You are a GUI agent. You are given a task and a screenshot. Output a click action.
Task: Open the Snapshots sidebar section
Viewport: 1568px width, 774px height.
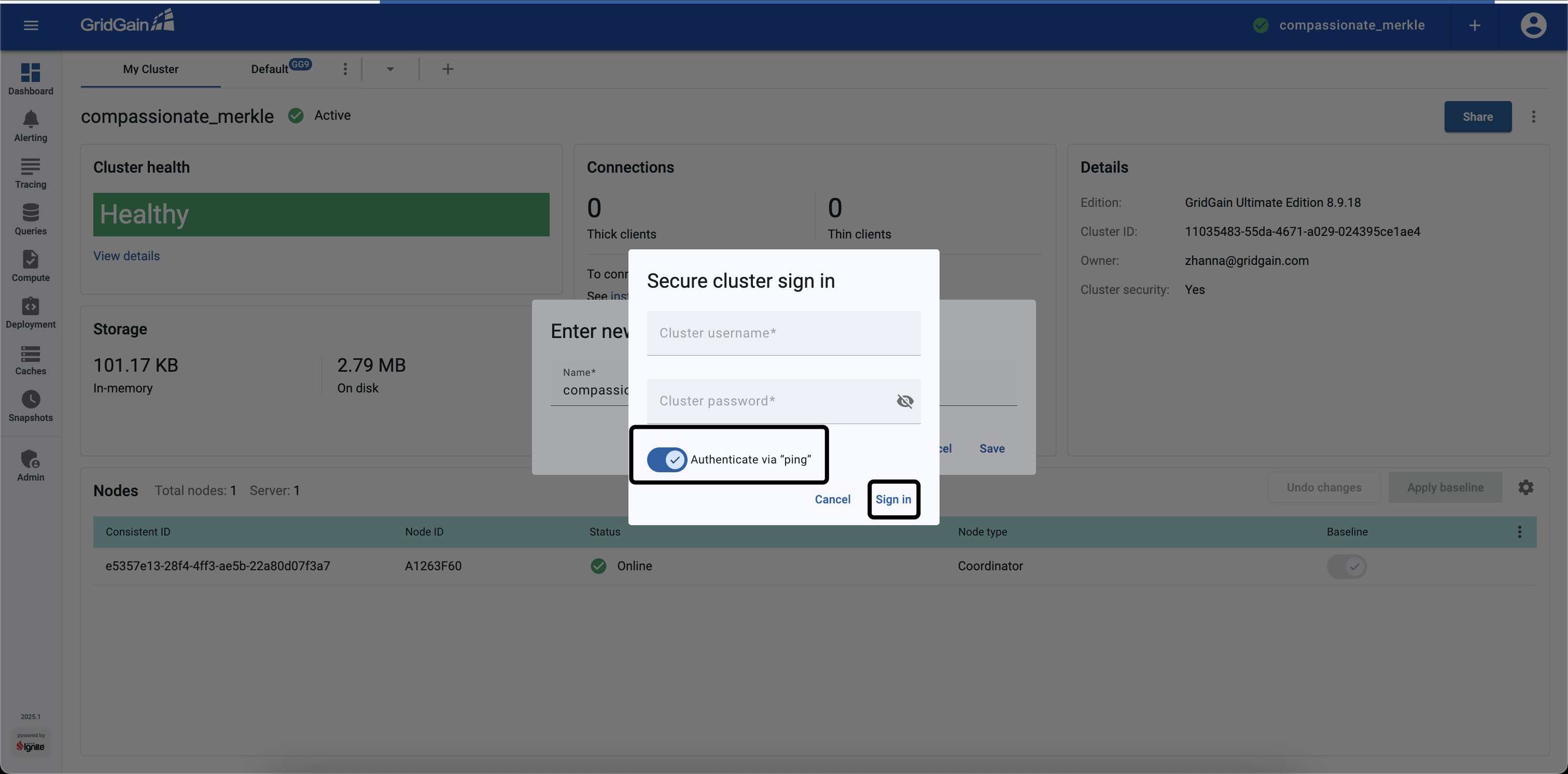point(31,406)
